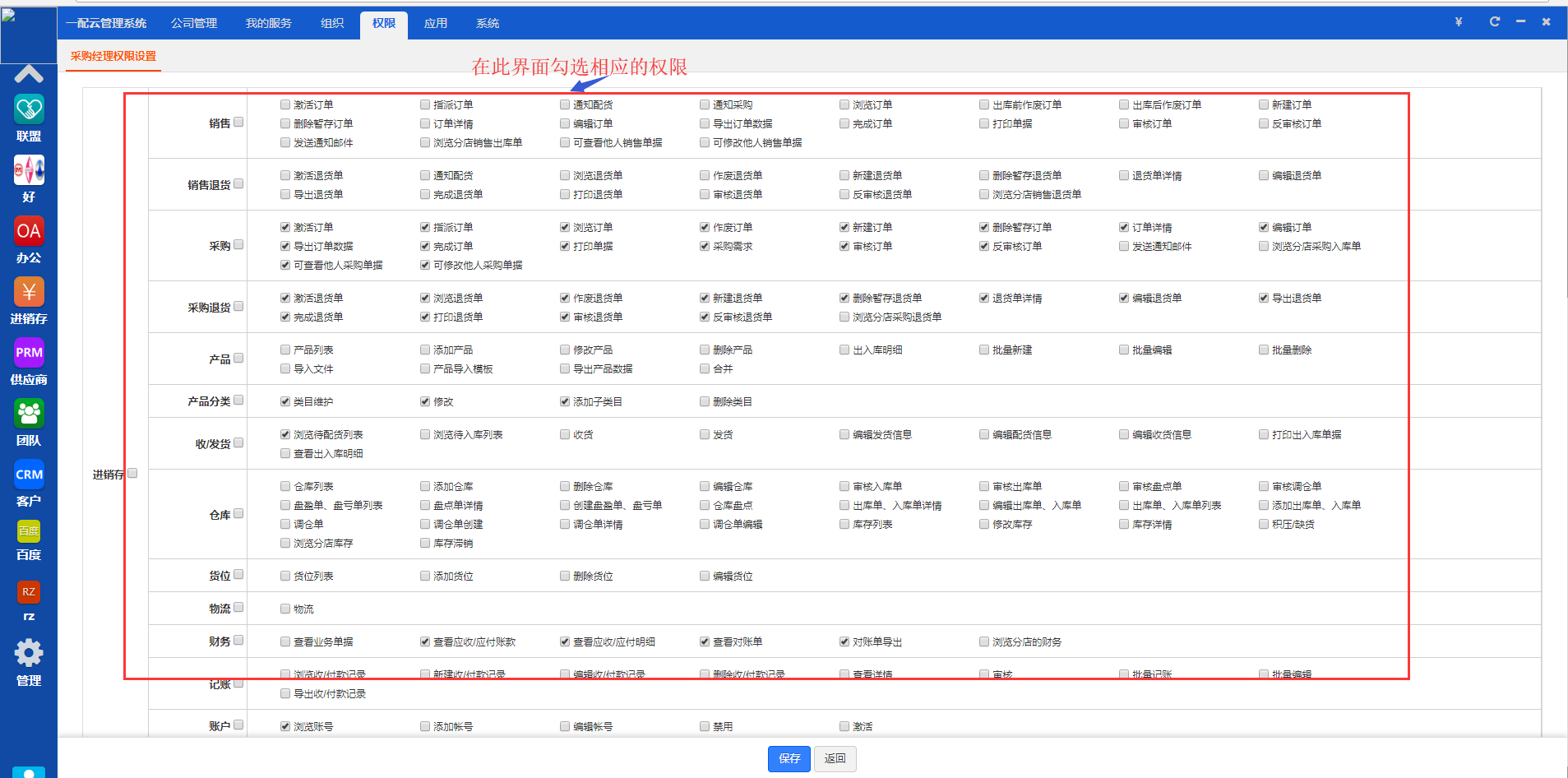This screenshot has height=778, width=1568.
Task: Toggle the 销售退货 group checkbox
Action: (238, 184)
